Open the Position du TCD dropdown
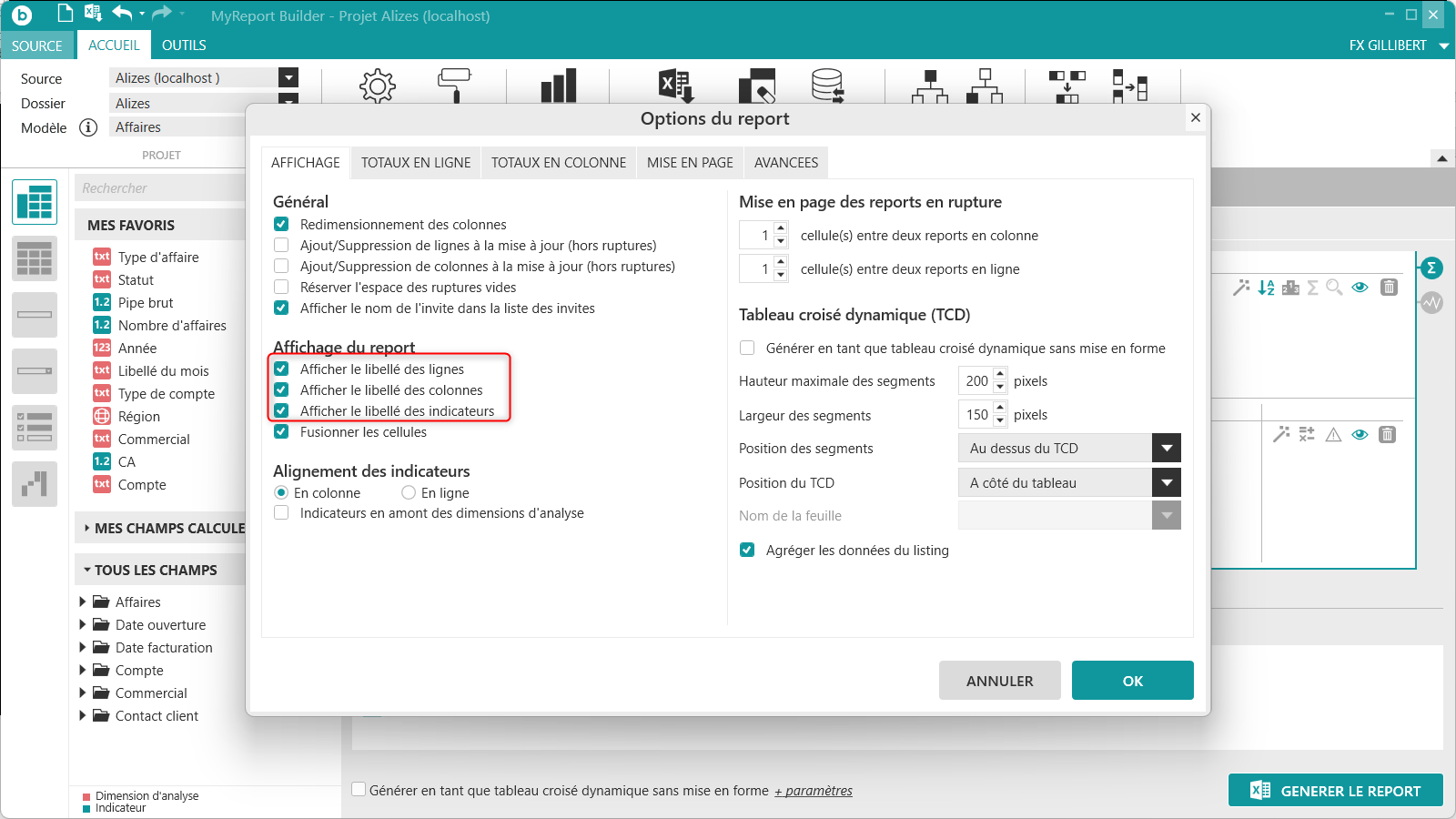 pyautogui.click(x=1166, y=483)
